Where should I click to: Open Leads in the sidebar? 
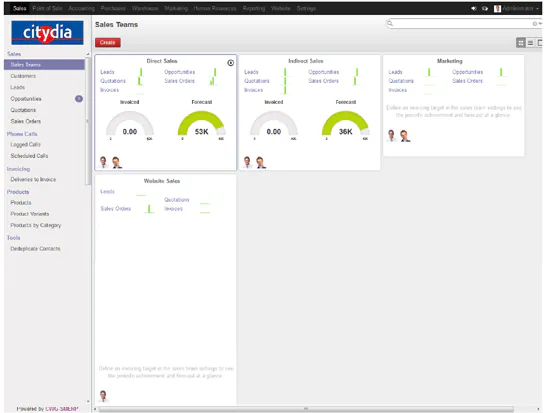pyautogui.click(x=18, y=87)
